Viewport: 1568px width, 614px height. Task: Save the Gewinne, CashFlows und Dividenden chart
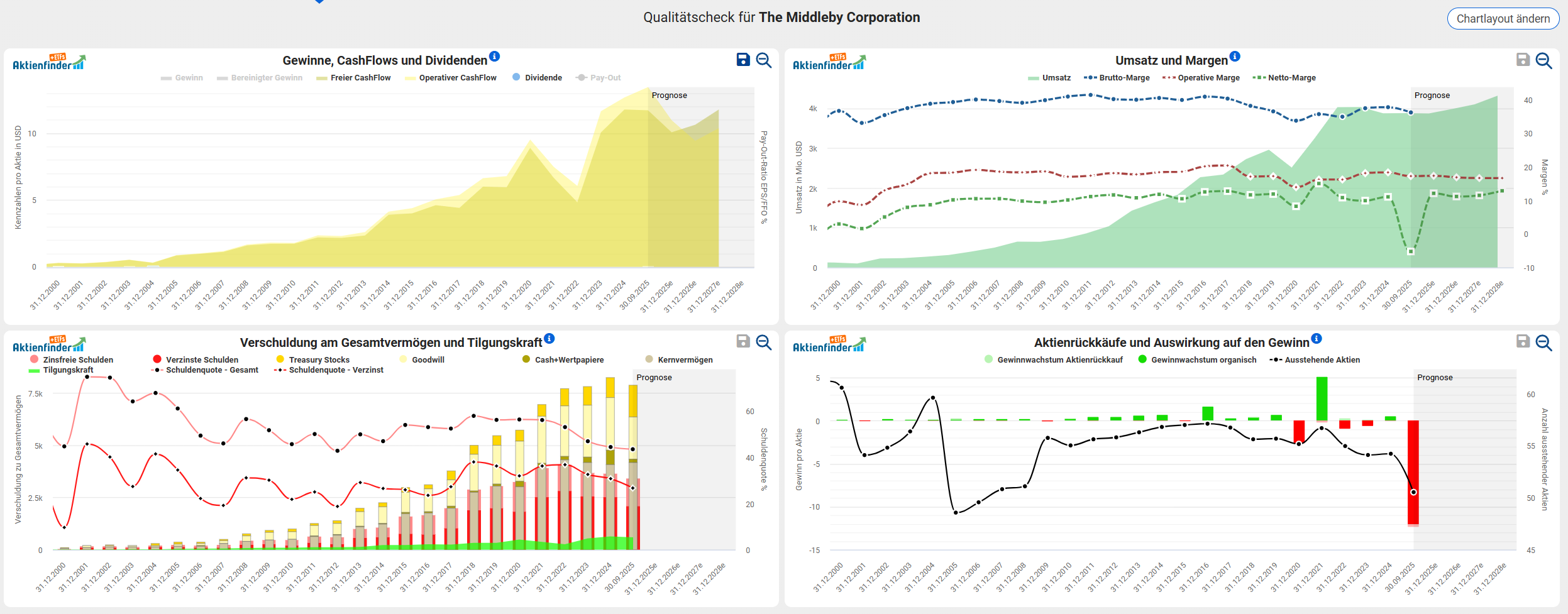(x=743, y=60)
